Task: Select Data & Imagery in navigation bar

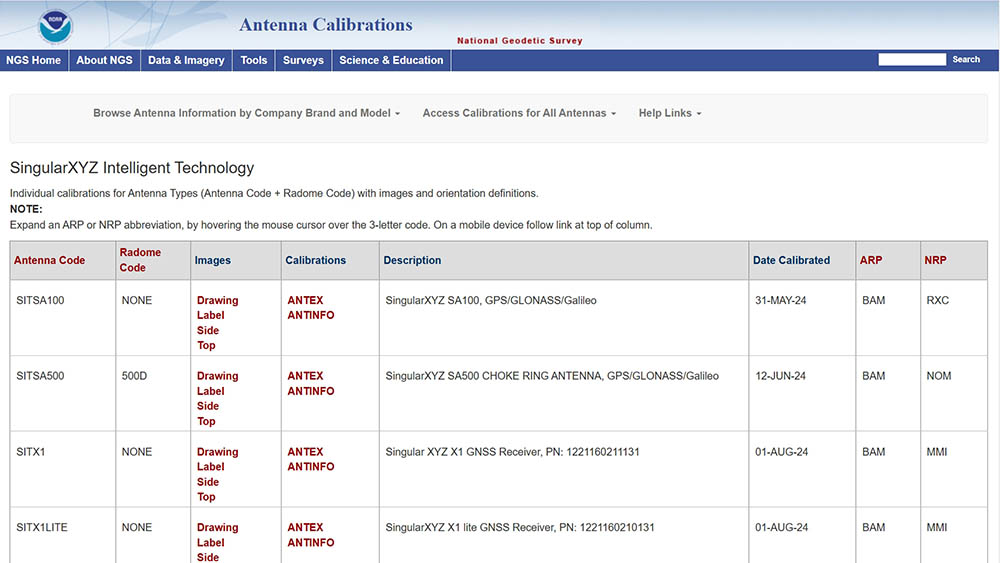Action: click(x=186, y=60)
